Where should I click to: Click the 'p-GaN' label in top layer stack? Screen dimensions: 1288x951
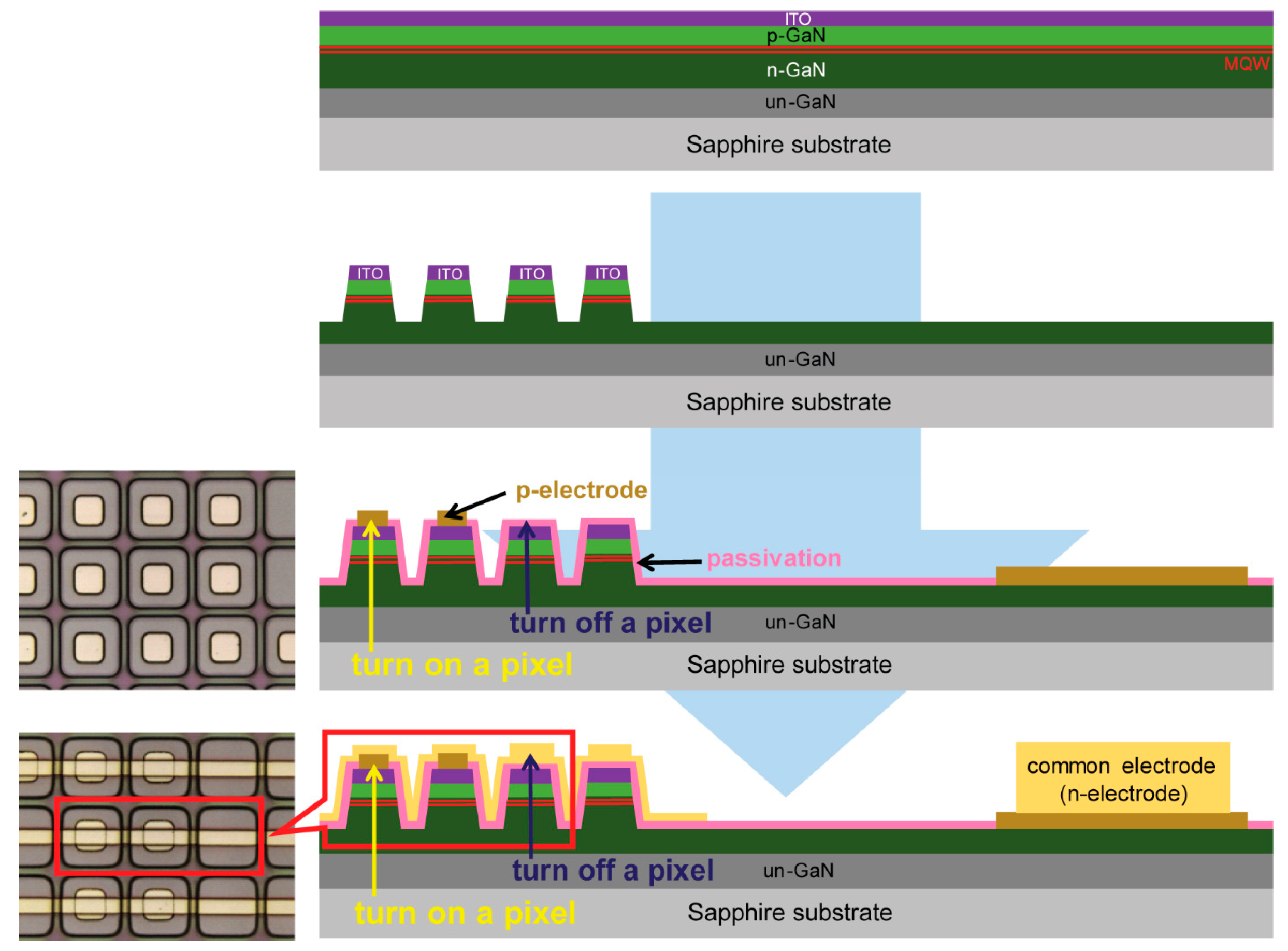click(796, 36)
